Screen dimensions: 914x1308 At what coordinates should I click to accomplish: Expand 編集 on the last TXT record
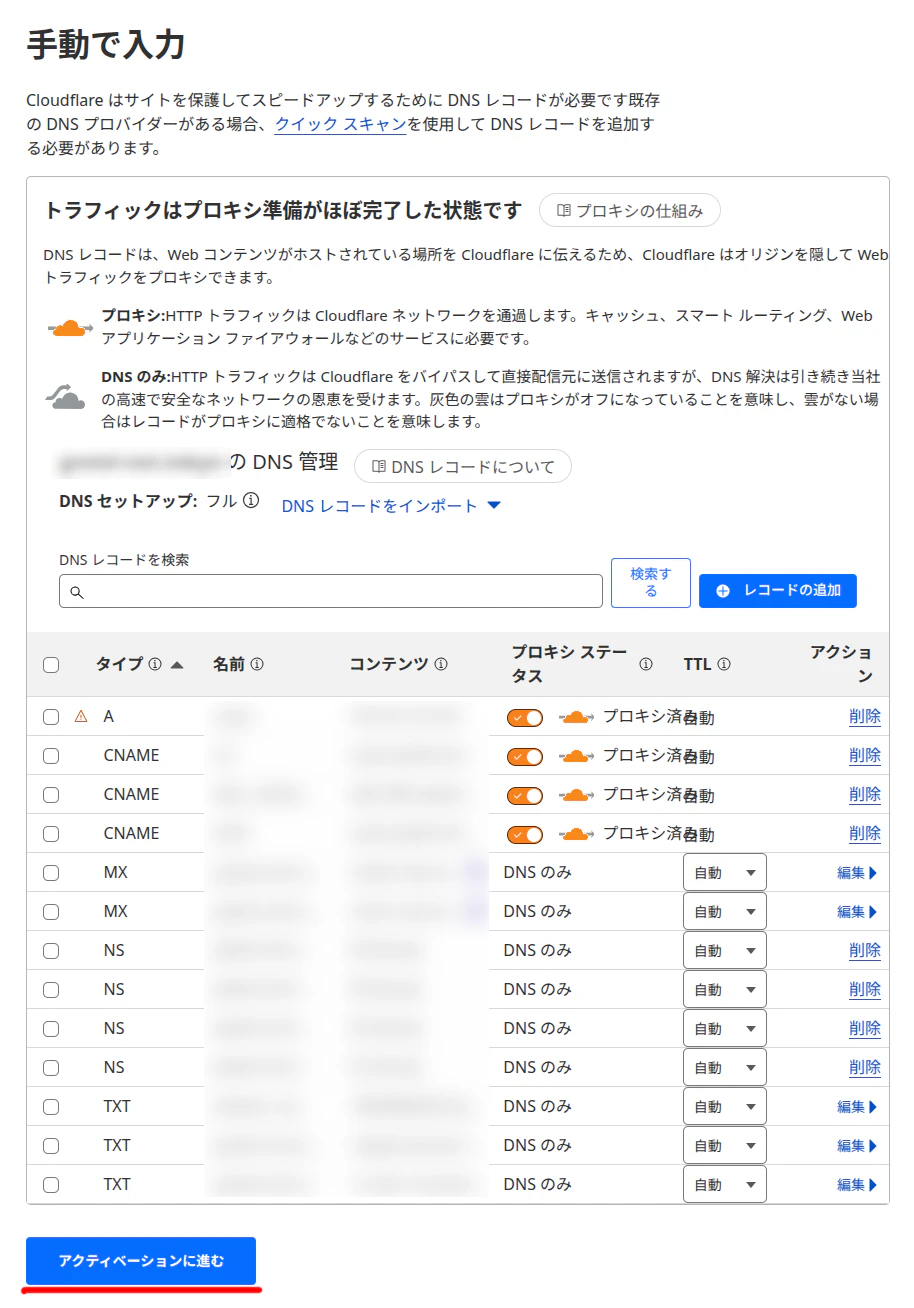(857, 1185)
